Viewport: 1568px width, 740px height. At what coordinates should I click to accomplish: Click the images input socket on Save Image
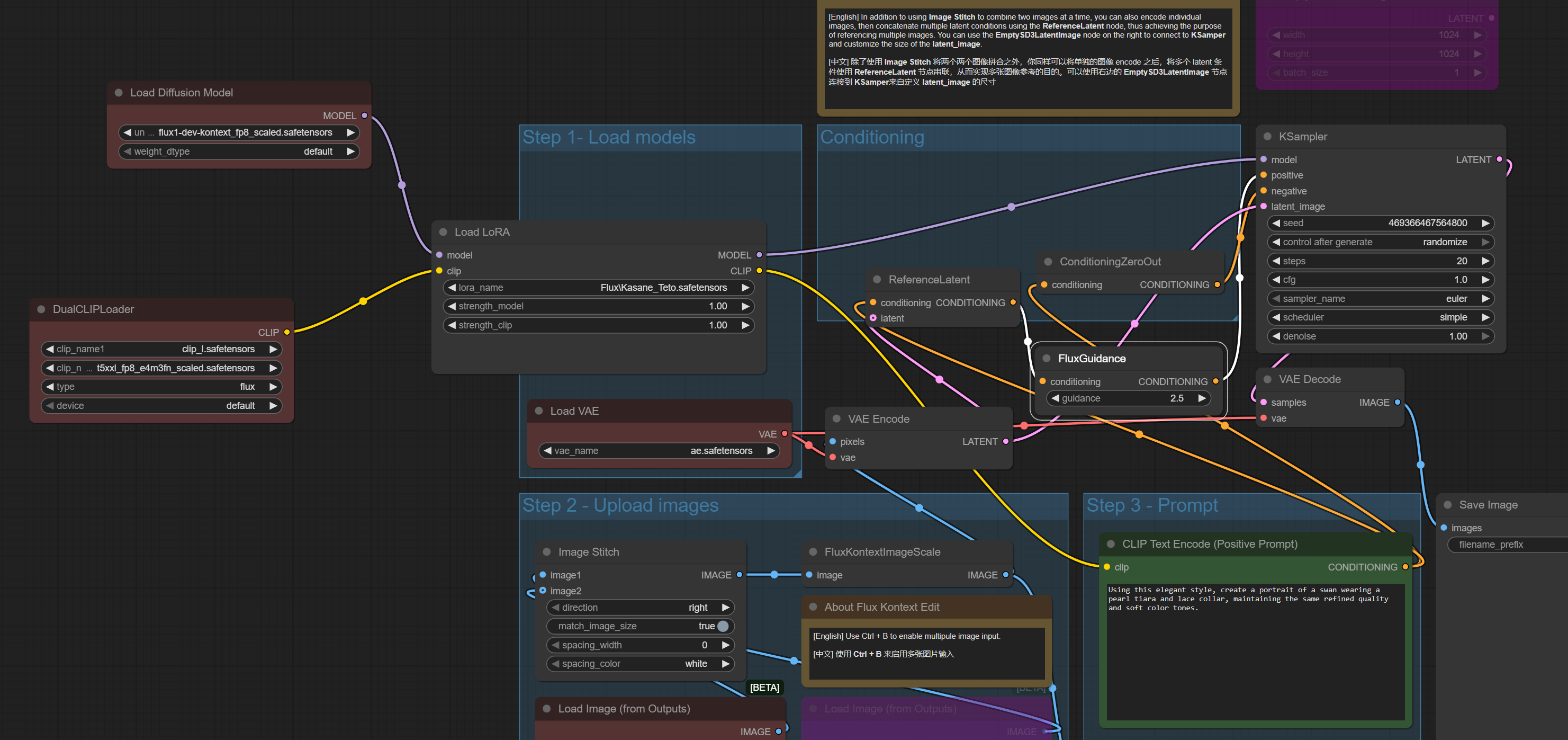click(1444, 528)
